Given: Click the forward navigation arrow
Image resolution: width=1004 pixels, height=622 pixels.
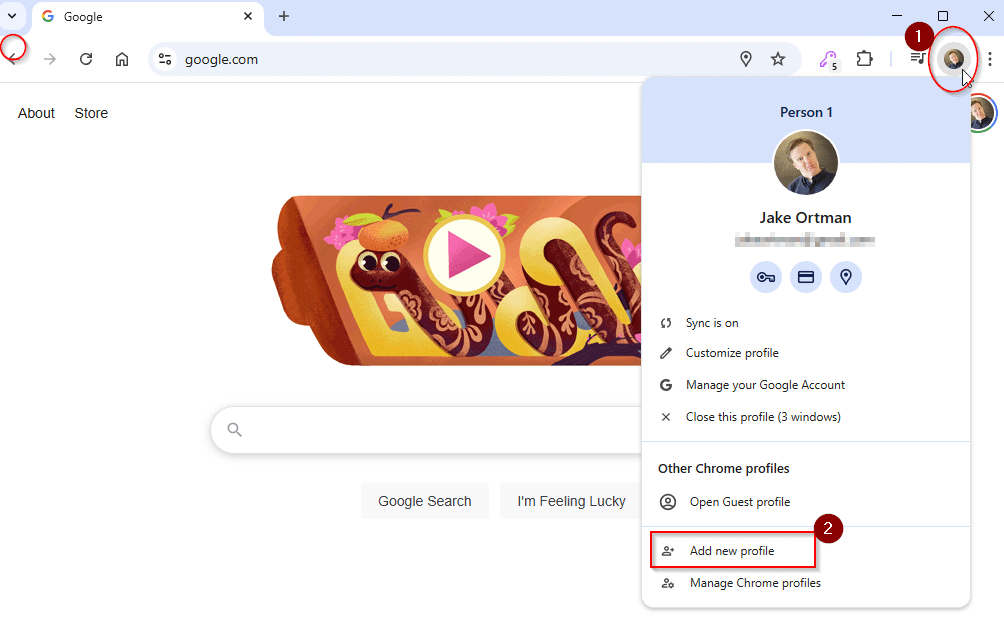Looking at the screenshot, I should (x=50, y=60).
